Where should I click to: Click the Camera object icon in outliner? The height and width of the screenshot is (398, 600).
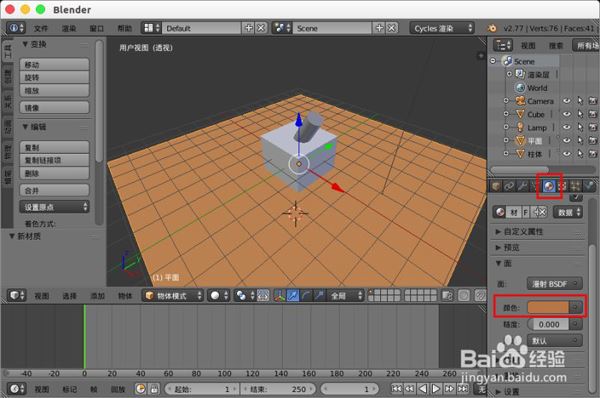click(520, 101)
